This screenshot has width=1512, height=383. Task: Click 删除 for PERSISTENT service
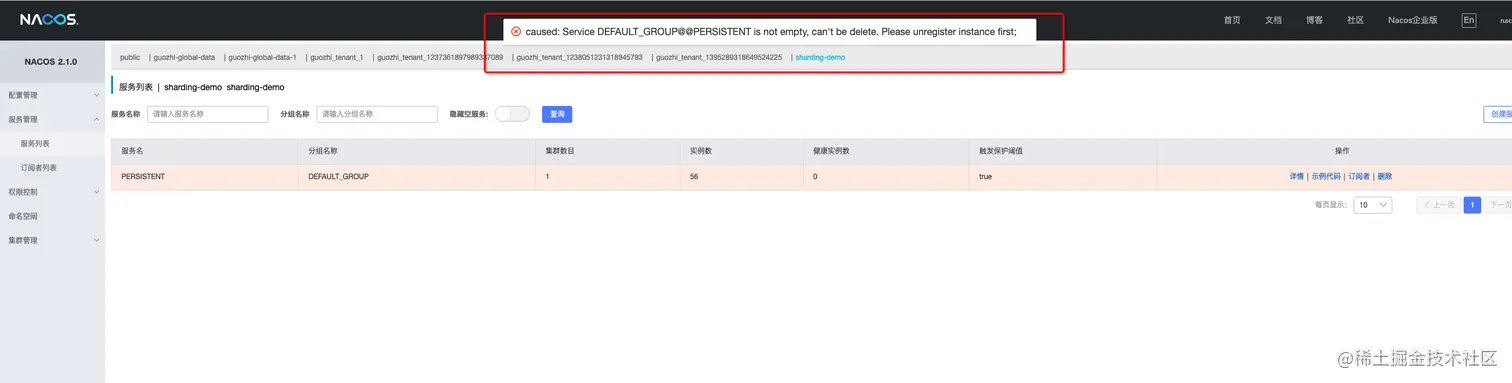[x=1384, y=176]
